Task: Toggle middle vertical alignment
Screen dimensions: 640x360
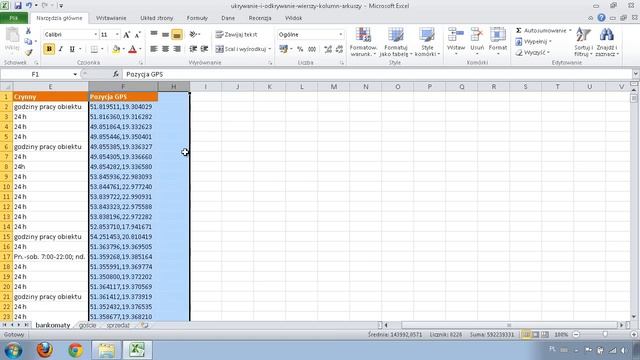Action: [x=165, y=35]
